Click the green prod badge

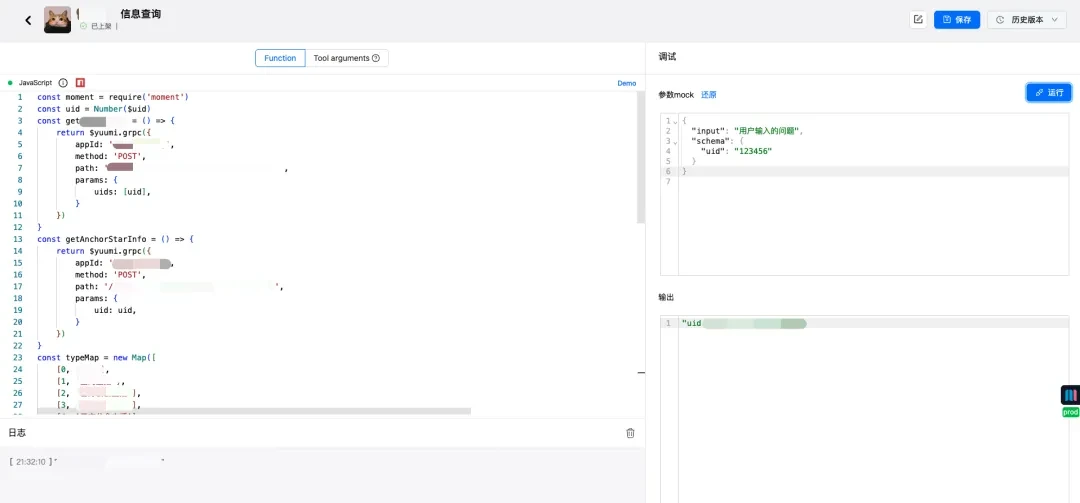point(1070,412)
